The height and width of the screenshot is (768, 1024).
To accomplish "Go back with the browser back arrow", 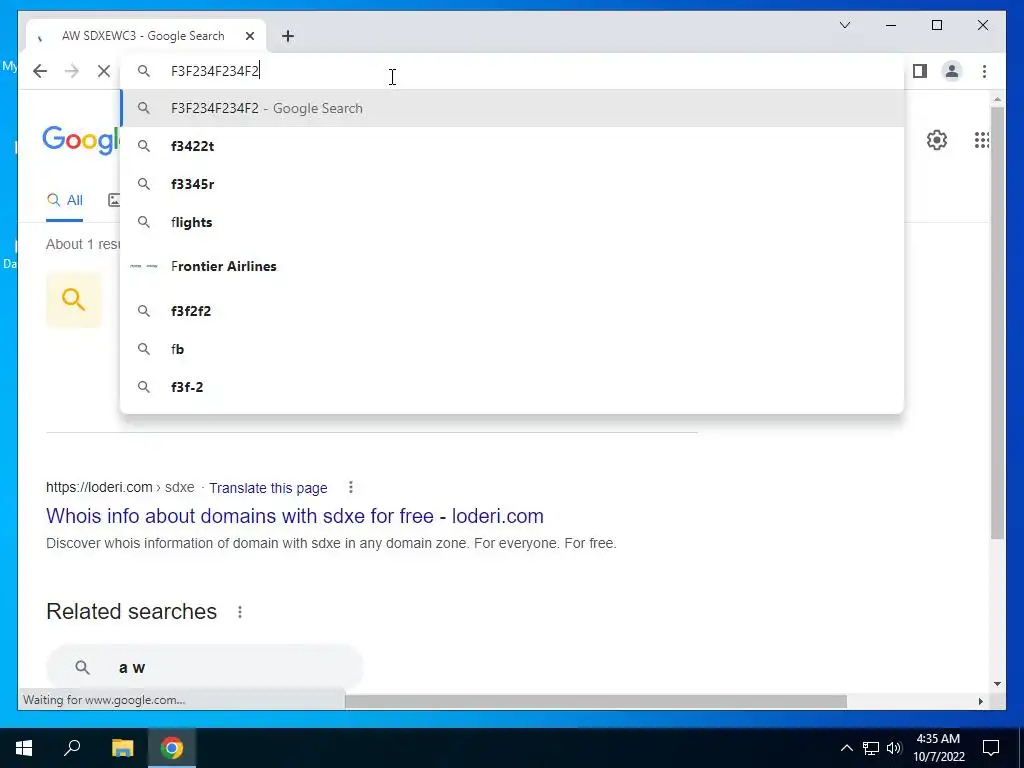I will [x=40, y=71].
